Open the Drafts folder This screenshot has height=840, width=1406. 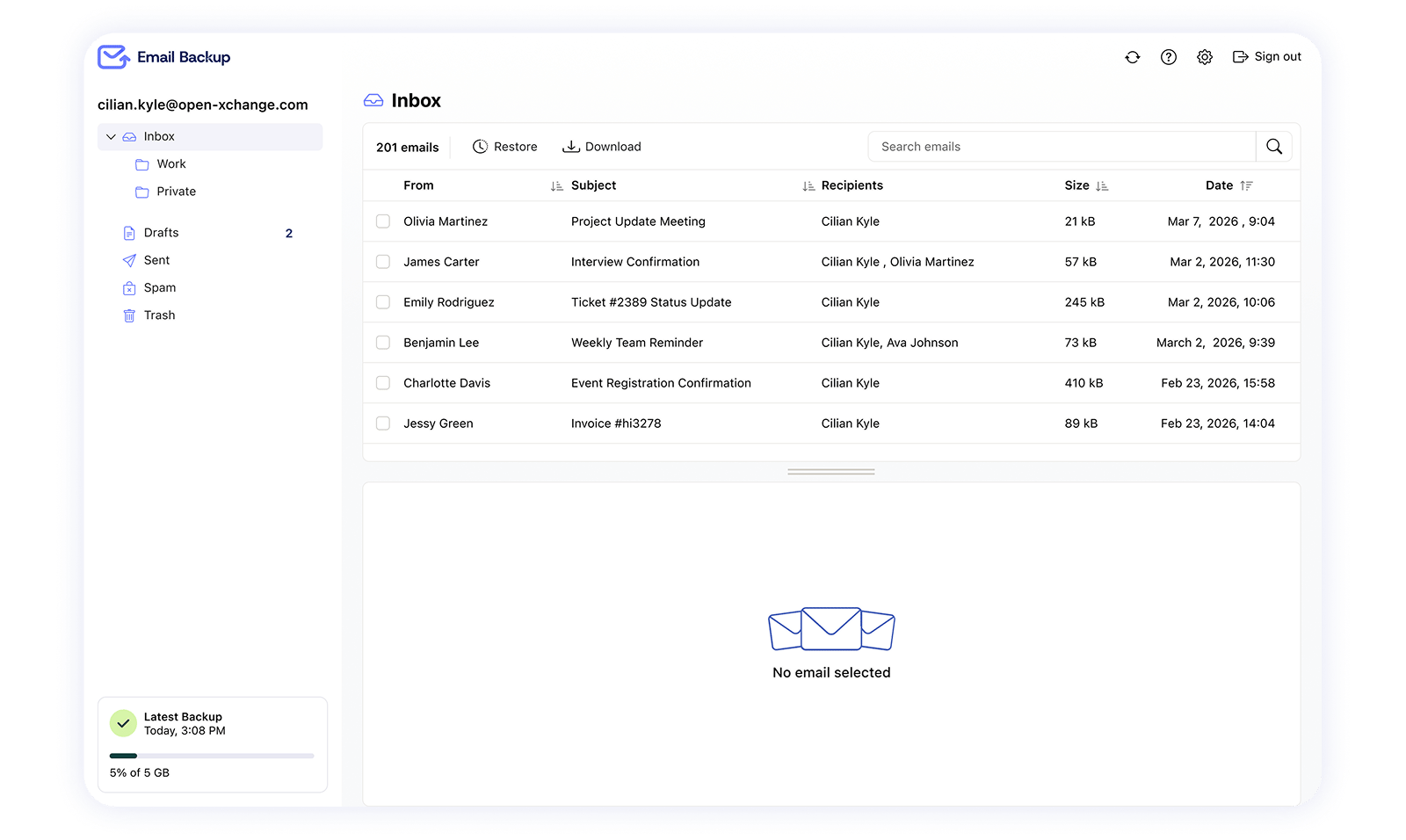[x=161, y=233]
